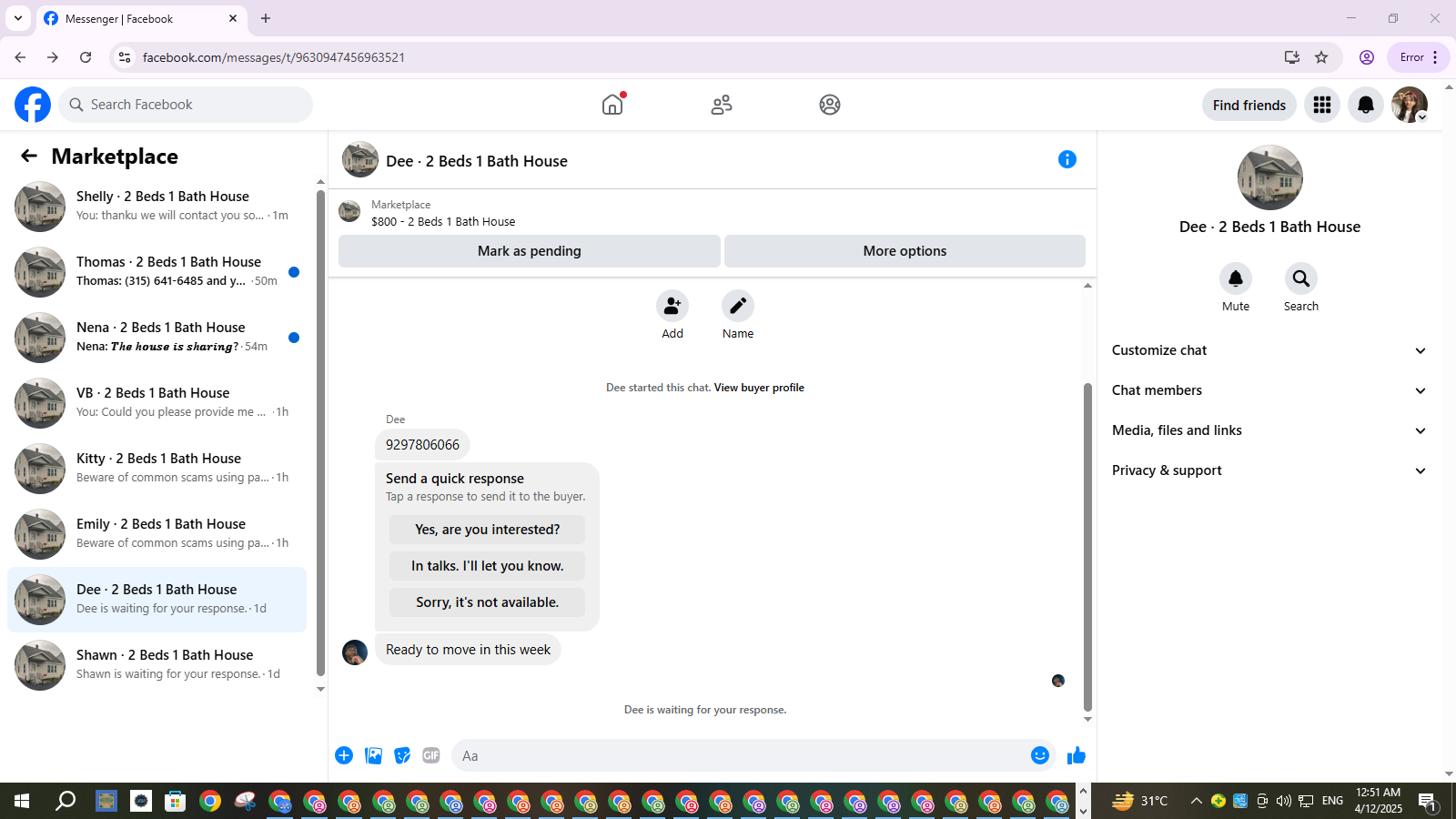Open Windows notification center
Image resolution: width=1456 pixels, height=819 pixels.
[1428, 801]
